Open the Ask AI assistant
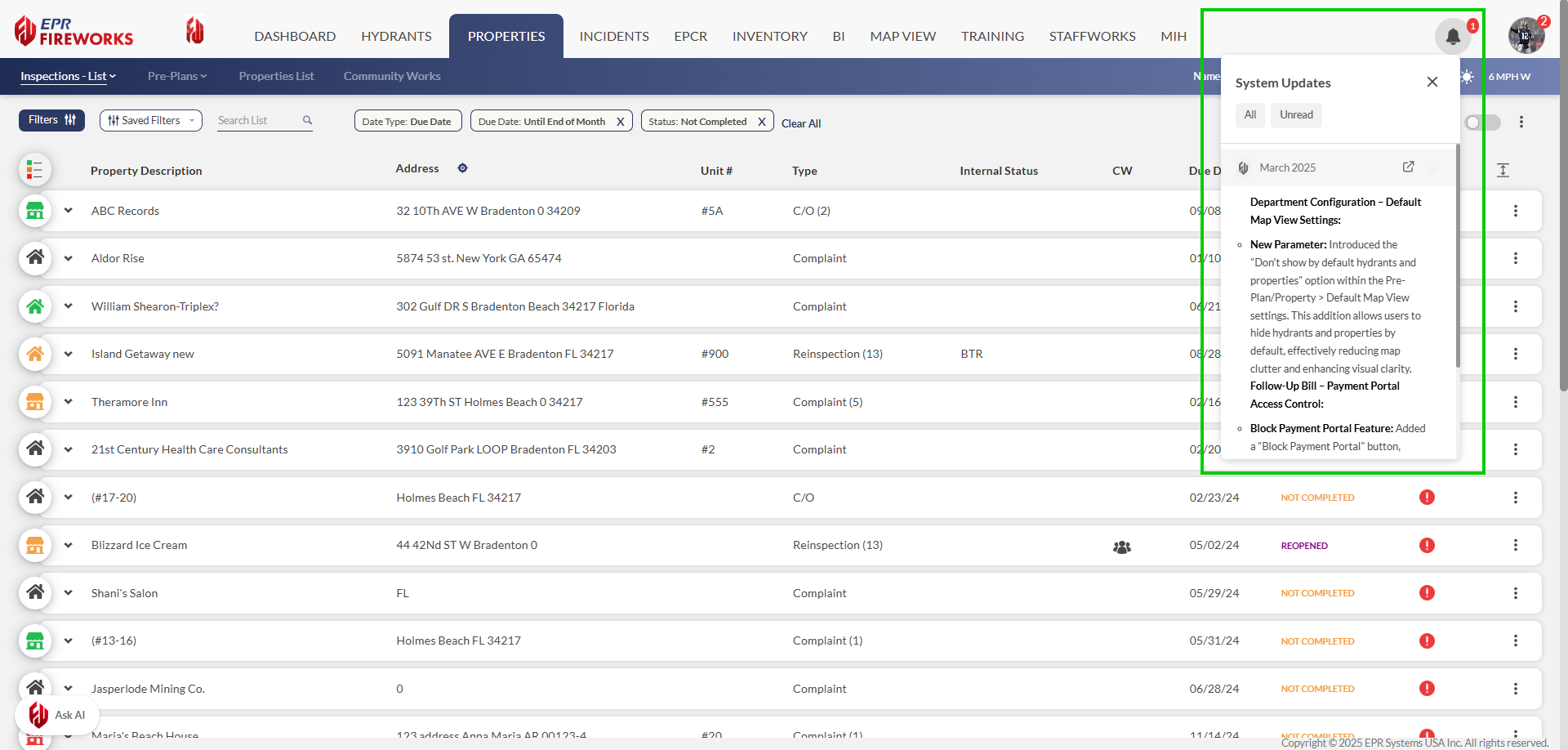 57,715
